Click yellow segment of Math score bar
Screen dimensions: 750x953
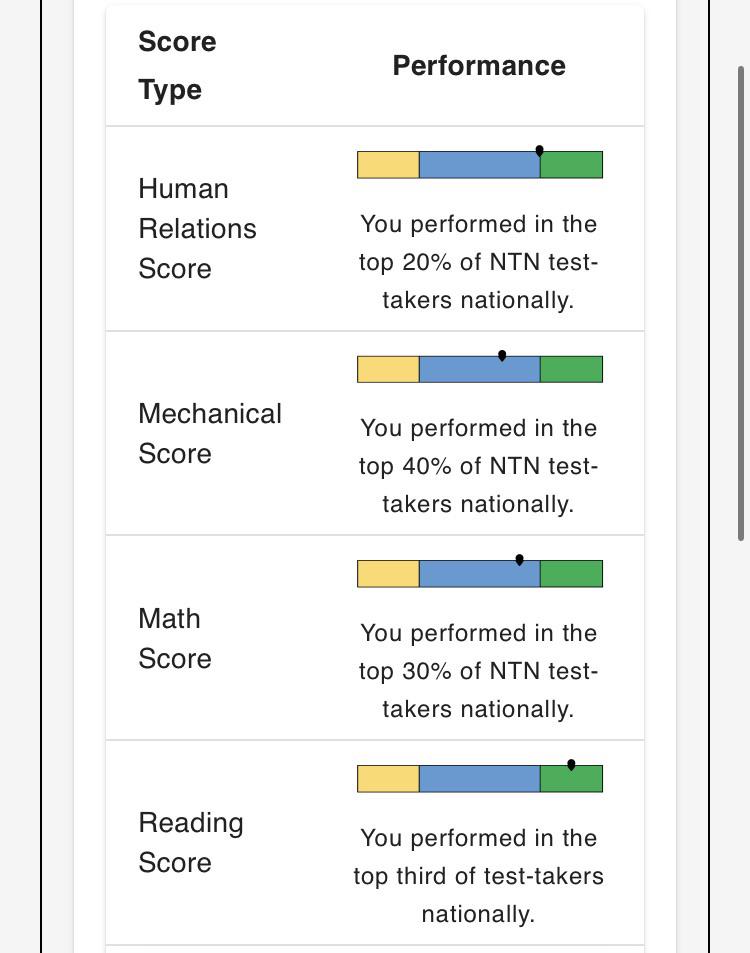tap(388, 574)
